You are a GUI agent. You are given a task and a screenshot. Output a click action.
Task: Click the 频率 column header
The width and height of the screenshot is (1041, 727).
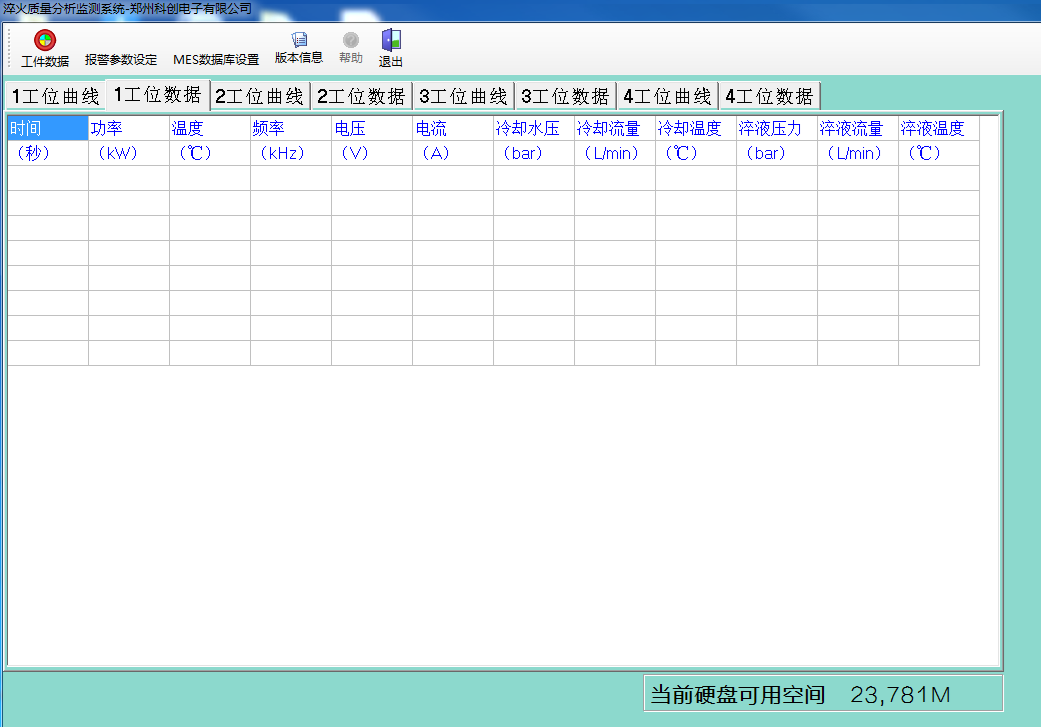point(291,129)
